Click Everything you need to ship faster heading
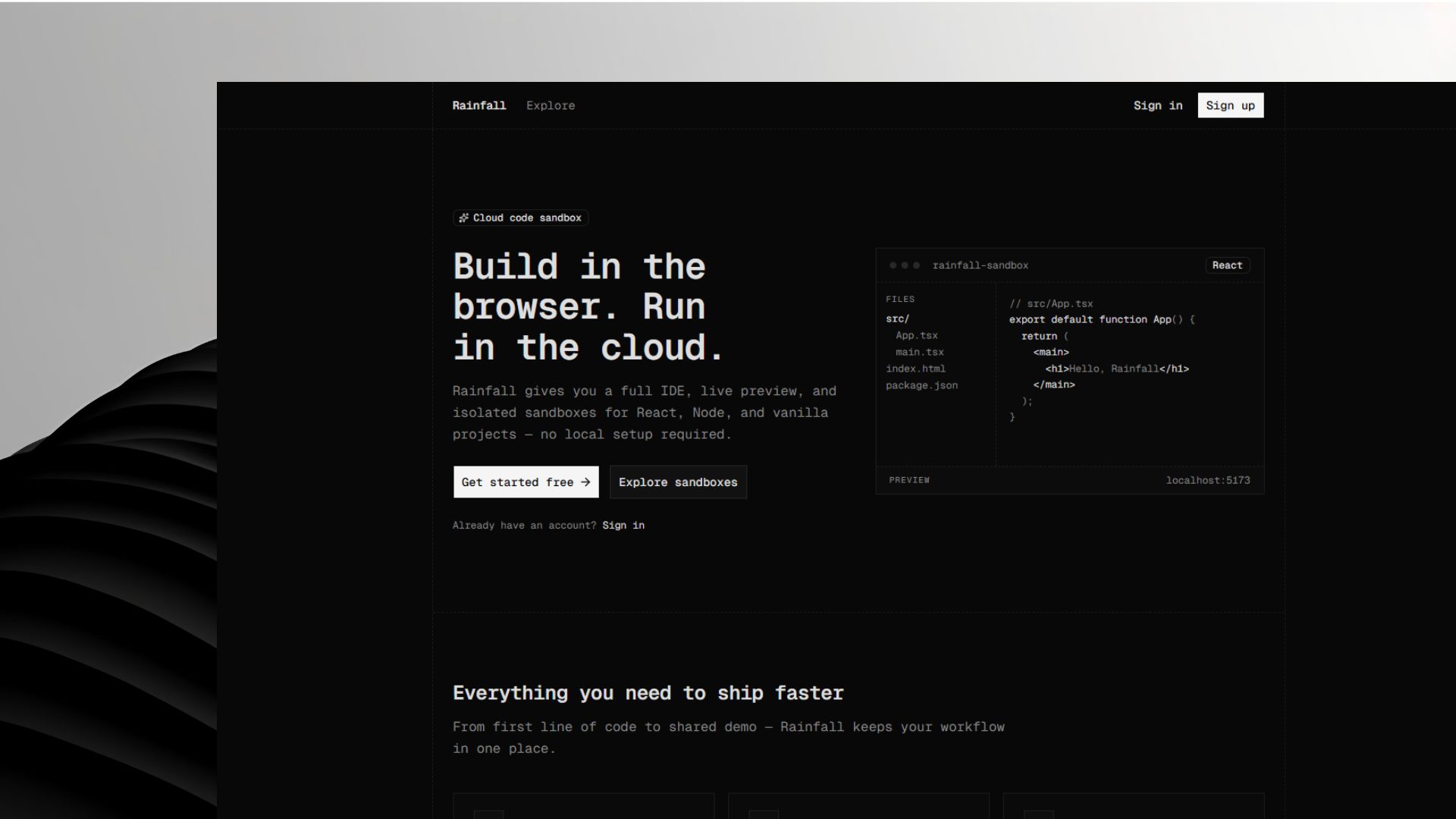 [x=648, y=693]
